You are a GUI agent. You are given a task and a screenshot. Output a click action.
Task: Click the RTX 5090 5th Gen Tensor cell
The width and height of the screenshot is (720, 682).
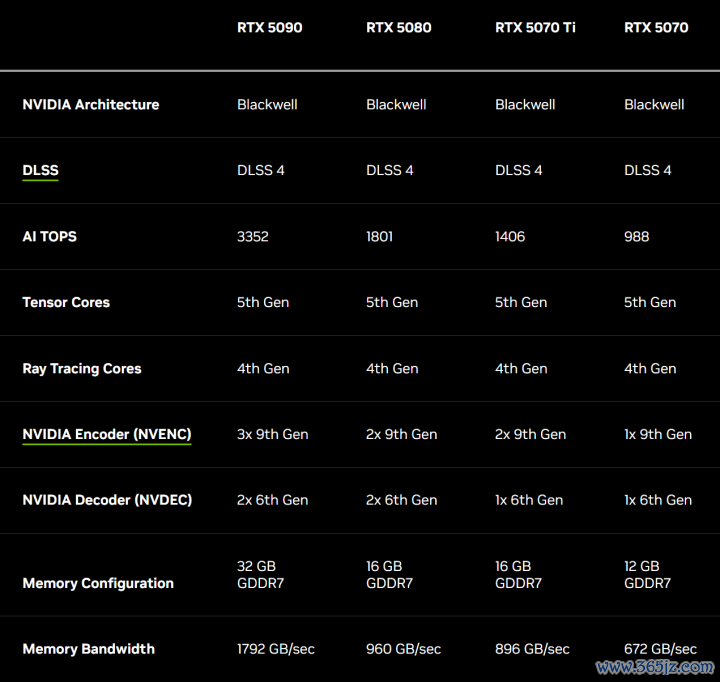pos(263,302)
